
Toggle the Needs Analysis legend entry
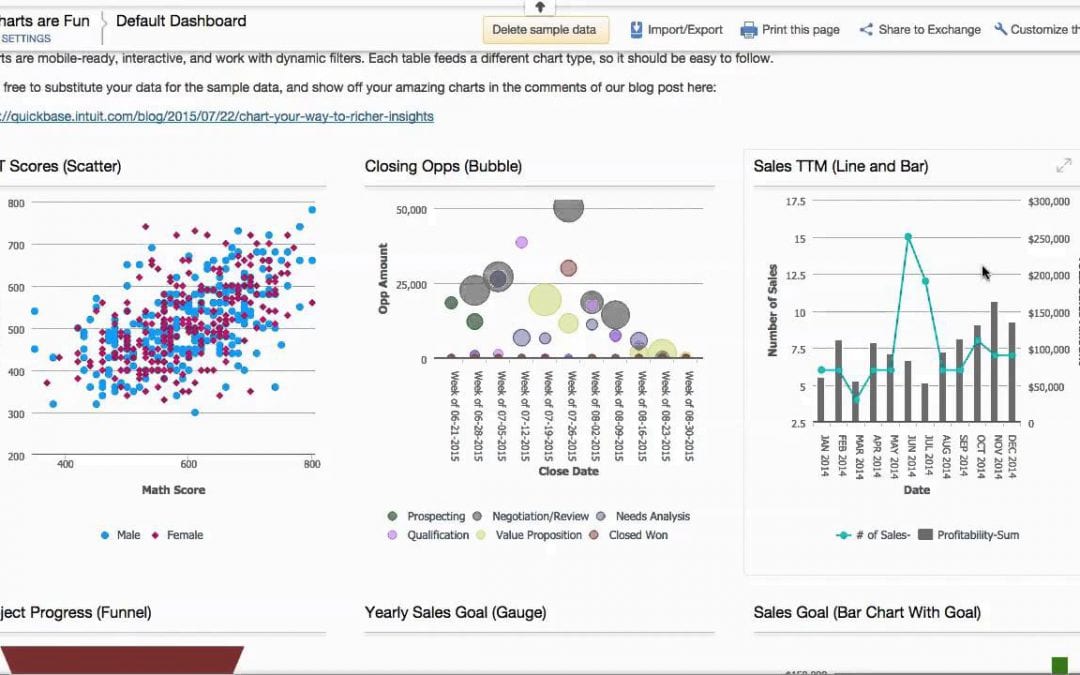(x=643, y=517)
